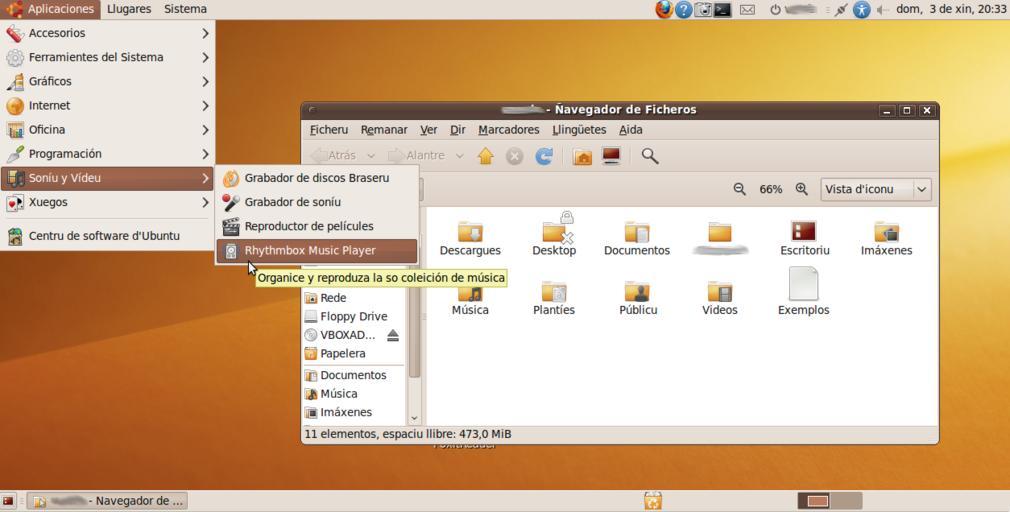1010x512 pixels.
Task: Open the Descargues folder
Action: pyautogui.click(x=470, y=238)
